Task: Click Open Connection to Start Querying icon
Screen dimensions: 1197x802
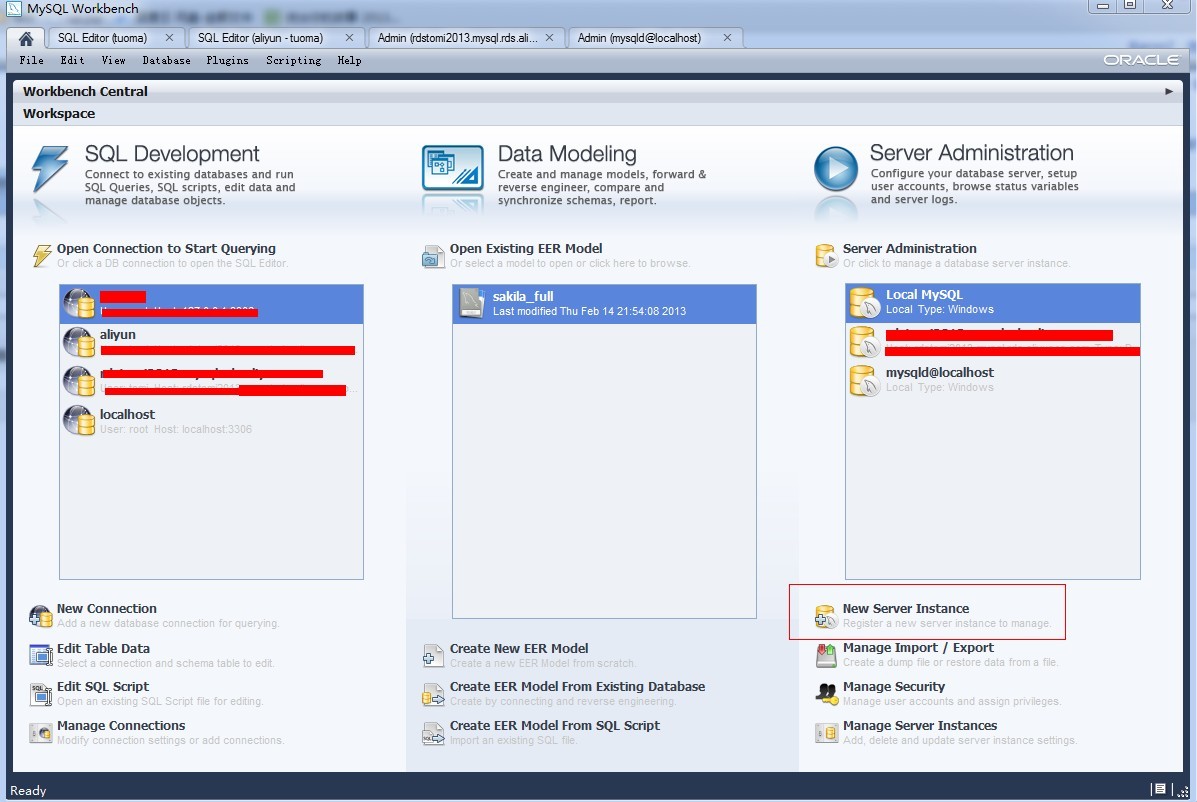Action: (x=42, y=255)
